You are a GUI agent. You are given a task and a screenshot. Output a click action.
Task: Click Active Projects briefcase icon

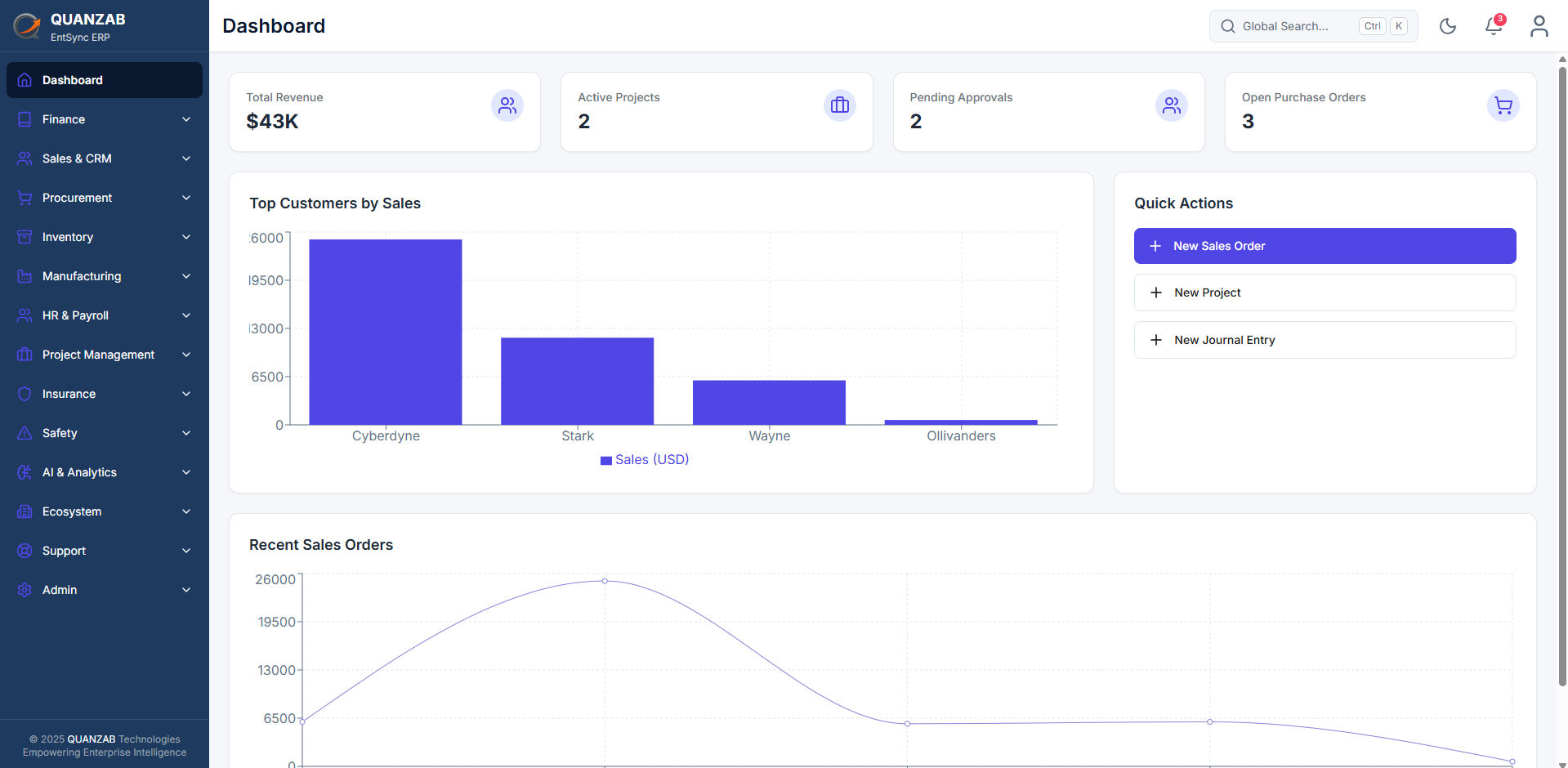click(840, 105)
